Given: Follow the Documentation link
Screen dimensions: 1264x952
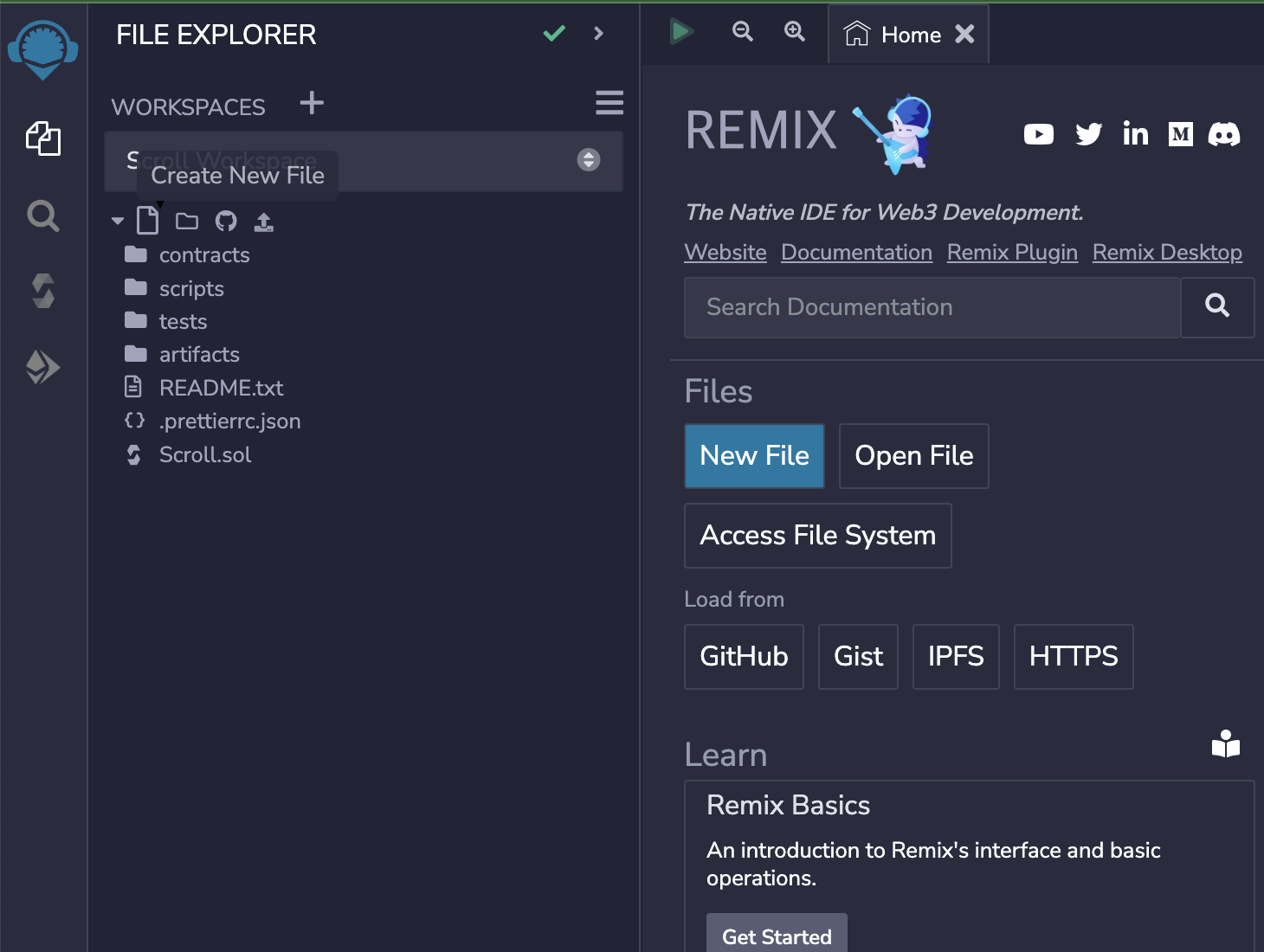Looking at the screenshot, I should tap(857, 253).
